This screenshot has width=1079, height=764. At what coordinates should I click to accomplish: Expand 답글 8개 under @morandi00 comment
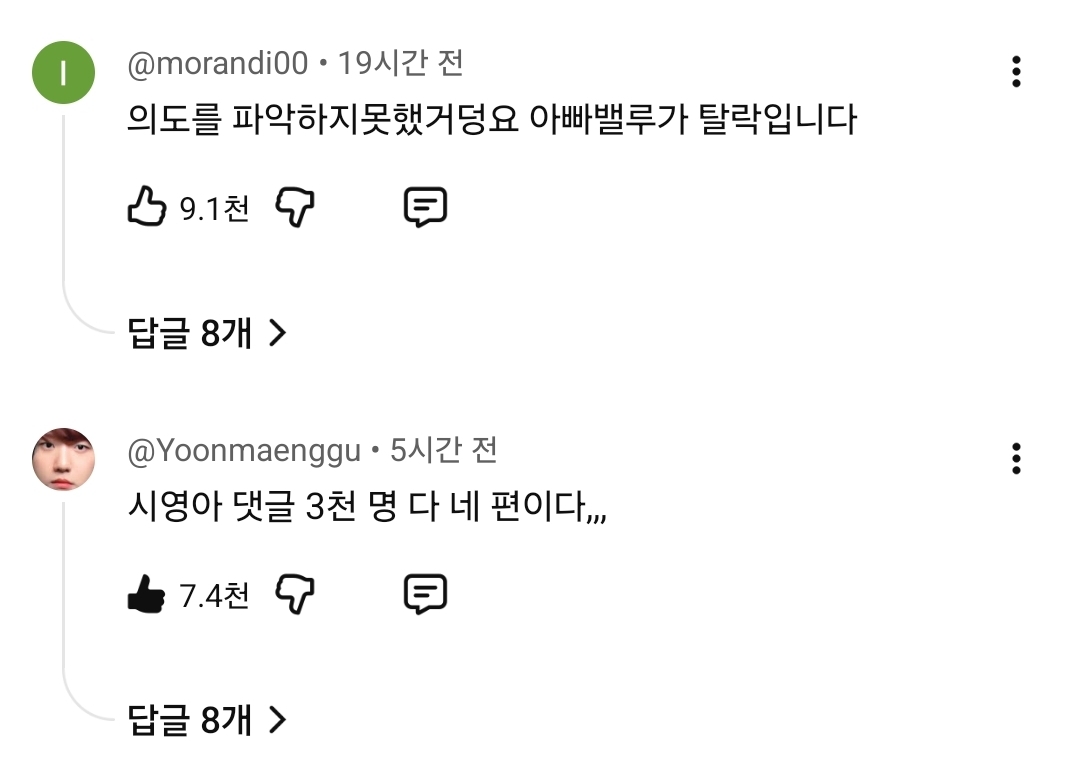(x=207, y=334)
